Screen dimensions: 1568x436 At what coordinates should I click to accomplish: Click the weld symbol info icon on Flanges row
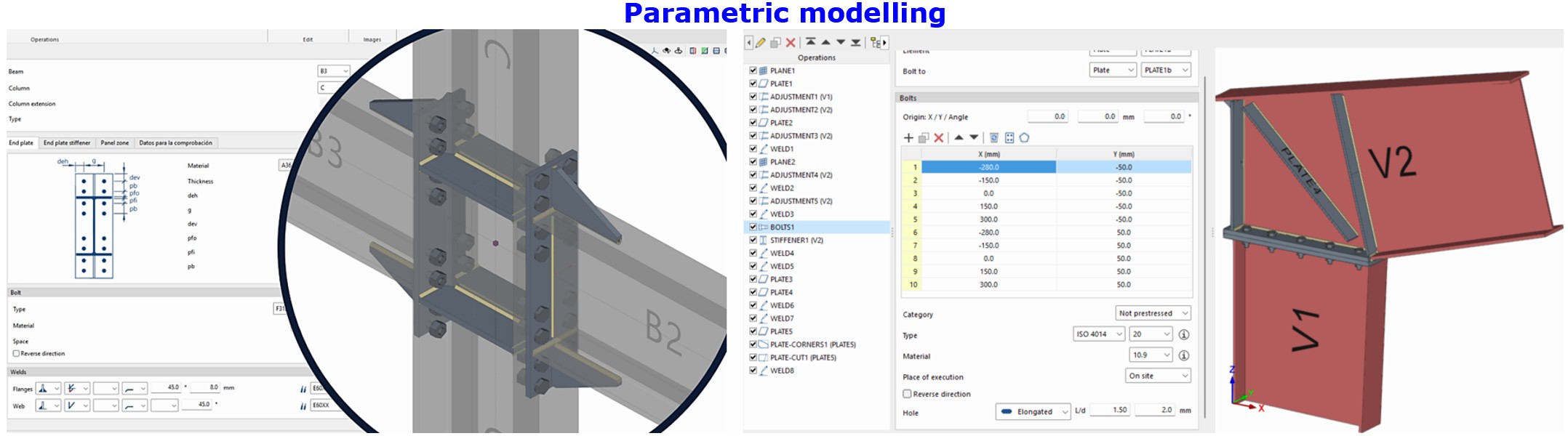pos(303,389)
